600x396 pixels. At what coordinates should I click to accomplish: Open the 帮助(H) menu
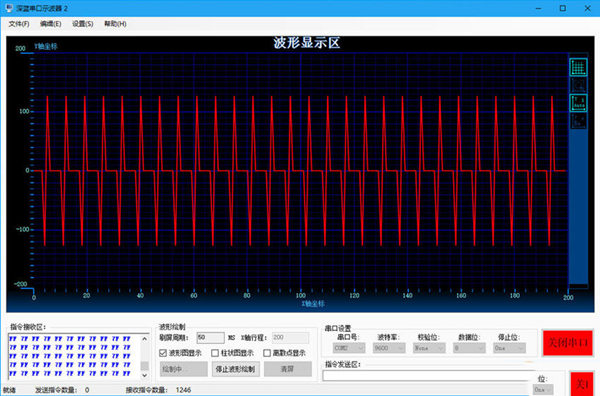(x=115, y=24)
